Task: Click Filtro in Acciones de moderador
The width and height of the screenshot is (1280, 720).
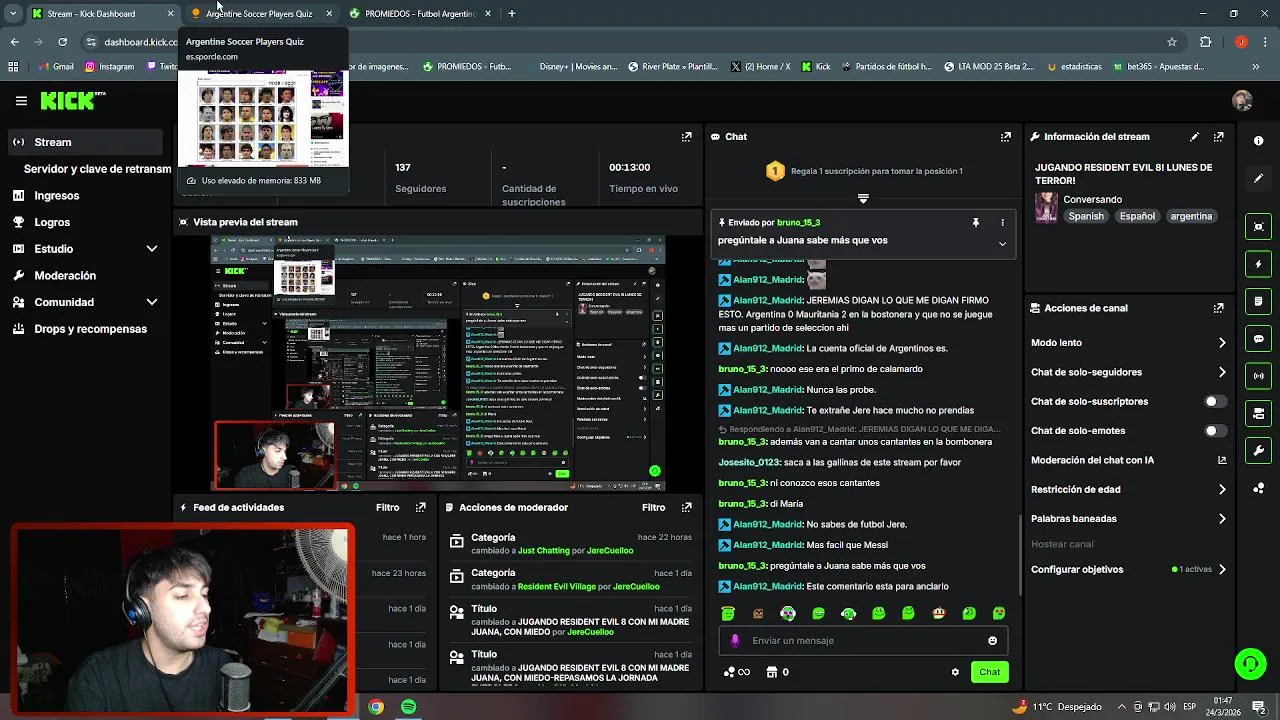Action: 653,507
